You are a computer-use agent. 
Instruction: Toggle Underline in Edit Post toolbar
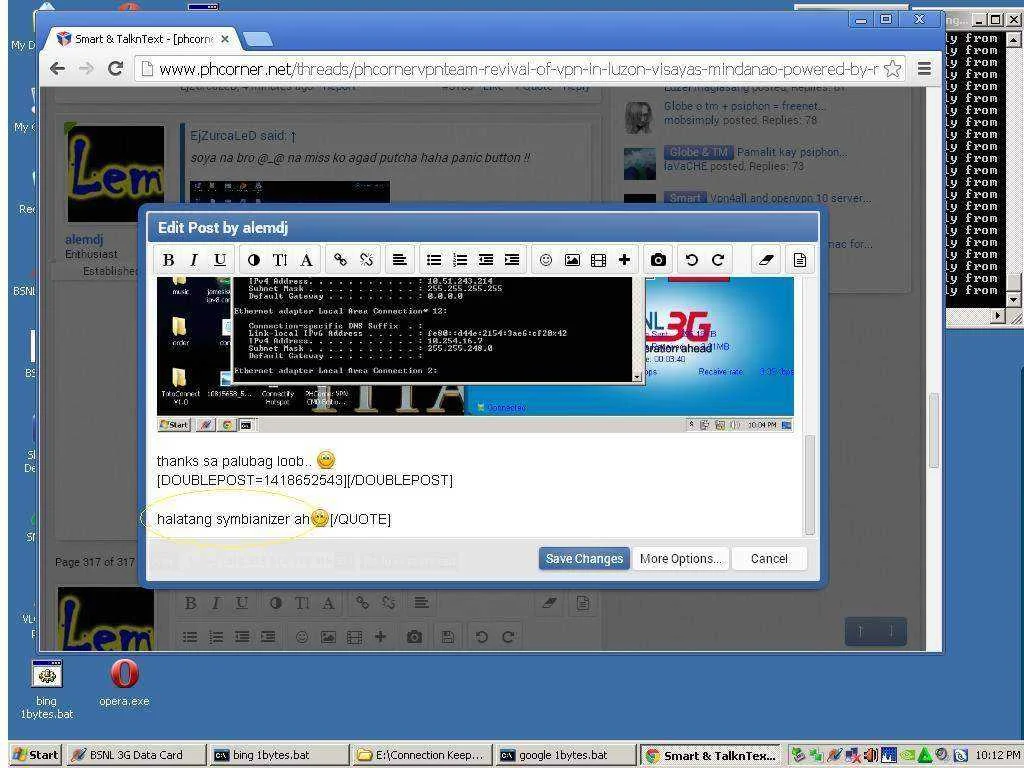tap(220, 260)
